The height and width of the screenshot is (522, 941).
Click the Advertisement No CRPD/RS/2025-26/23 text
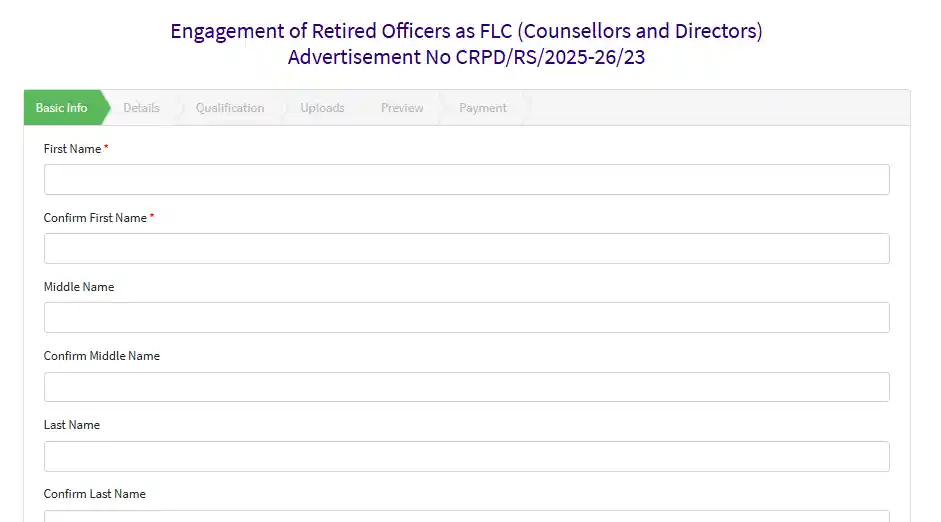click(x=466, y=57)
